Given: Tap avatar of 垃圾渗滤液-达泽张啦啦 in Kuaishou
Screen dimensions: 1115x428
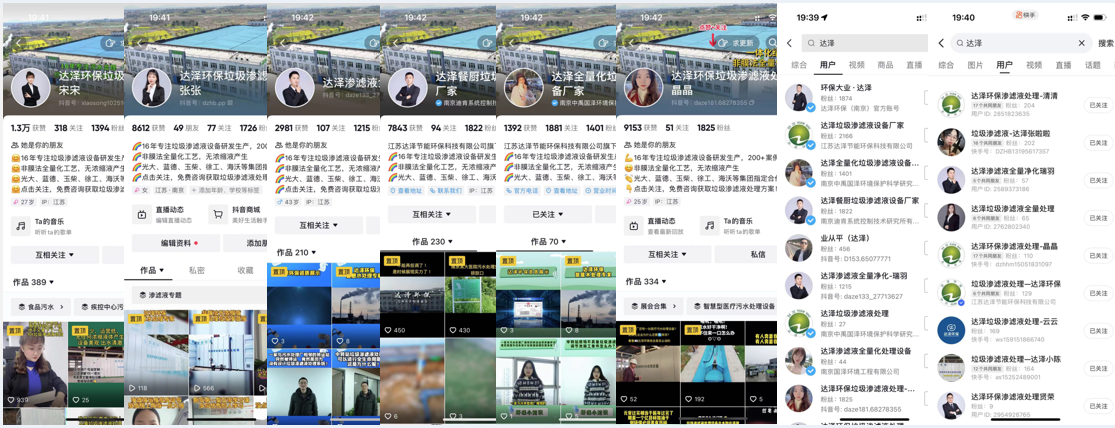Looking at the screenshot, I should tap(951, 141).
